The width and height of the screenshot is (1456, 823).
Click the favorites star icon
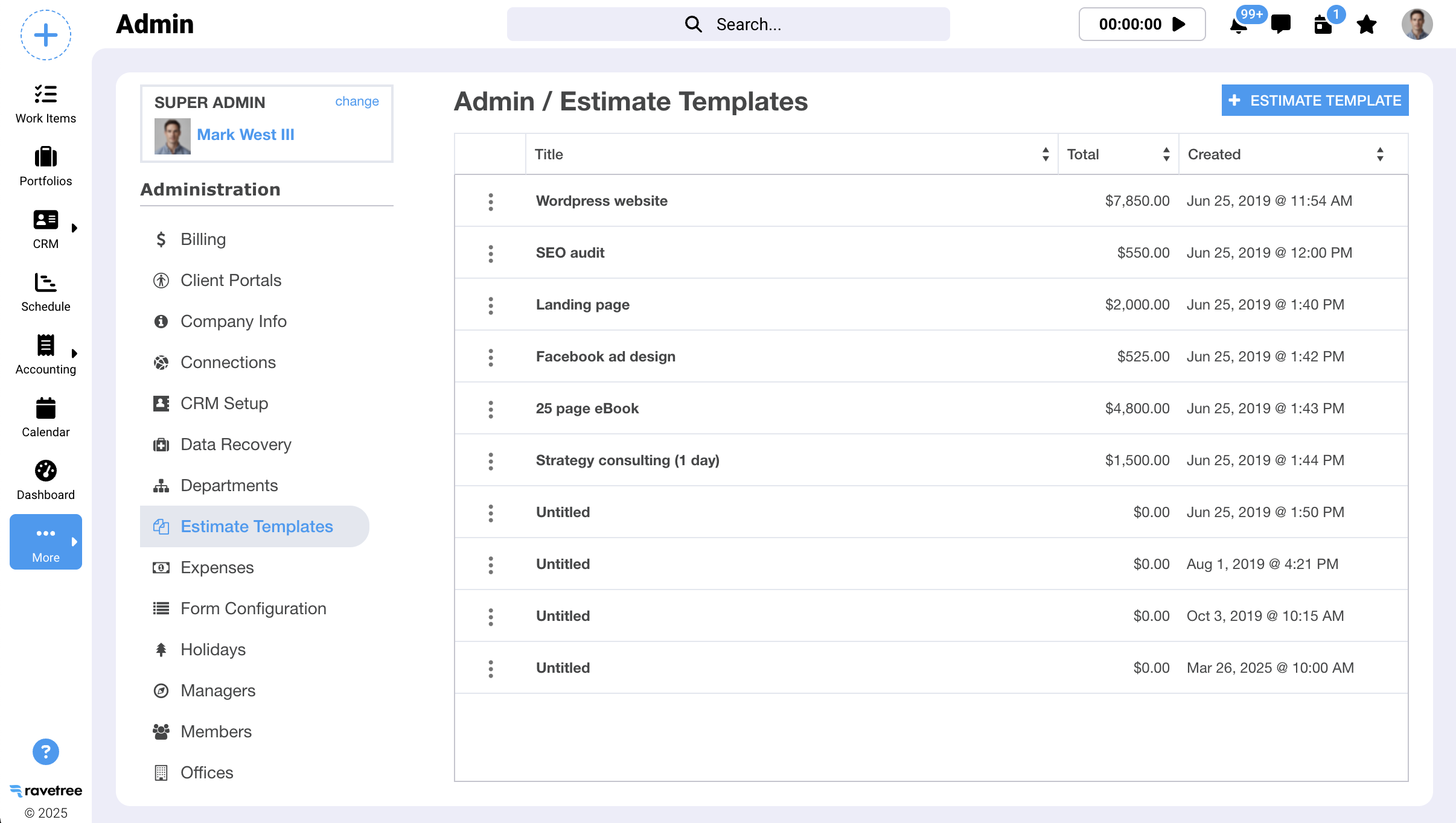pos(1366,25)
